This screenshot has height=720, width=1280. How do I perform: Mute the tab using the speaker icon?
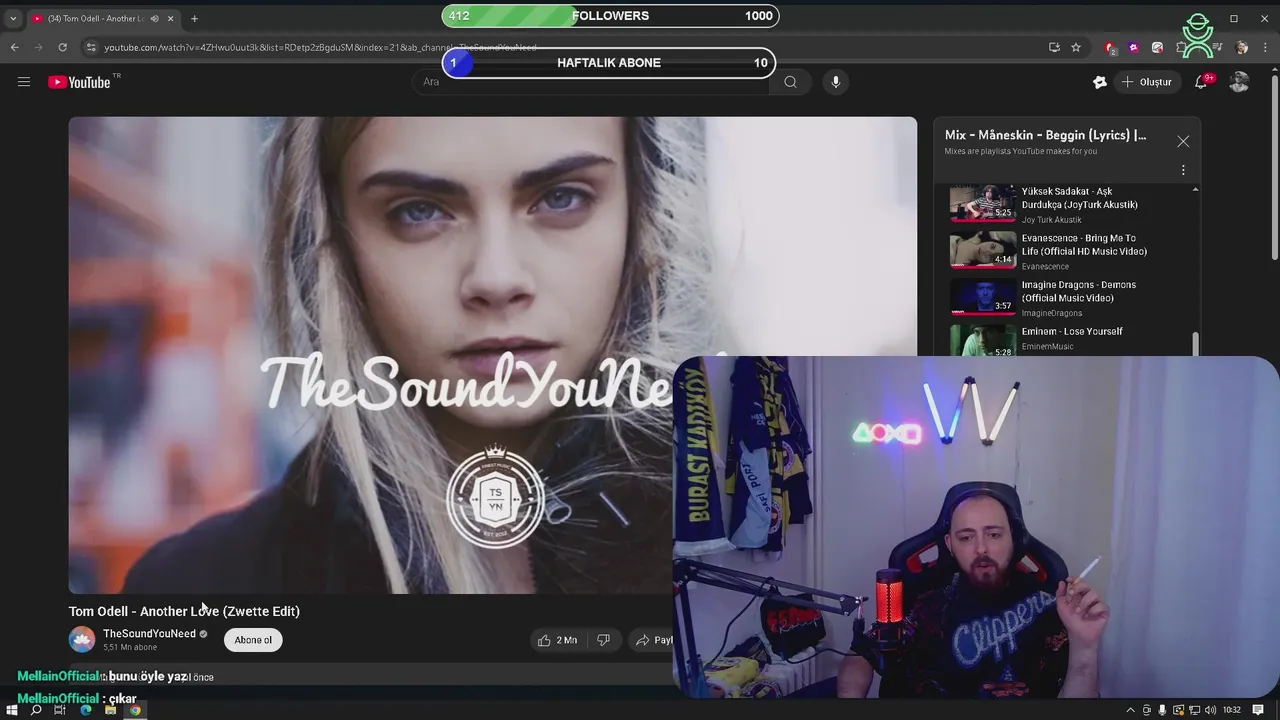tap(154, 18)
